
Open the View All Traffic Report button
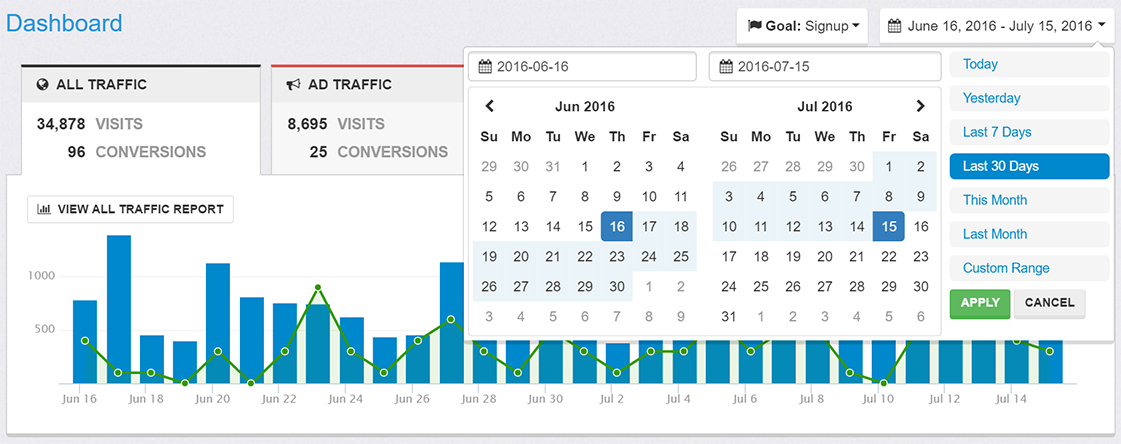(x=131, y=209)
